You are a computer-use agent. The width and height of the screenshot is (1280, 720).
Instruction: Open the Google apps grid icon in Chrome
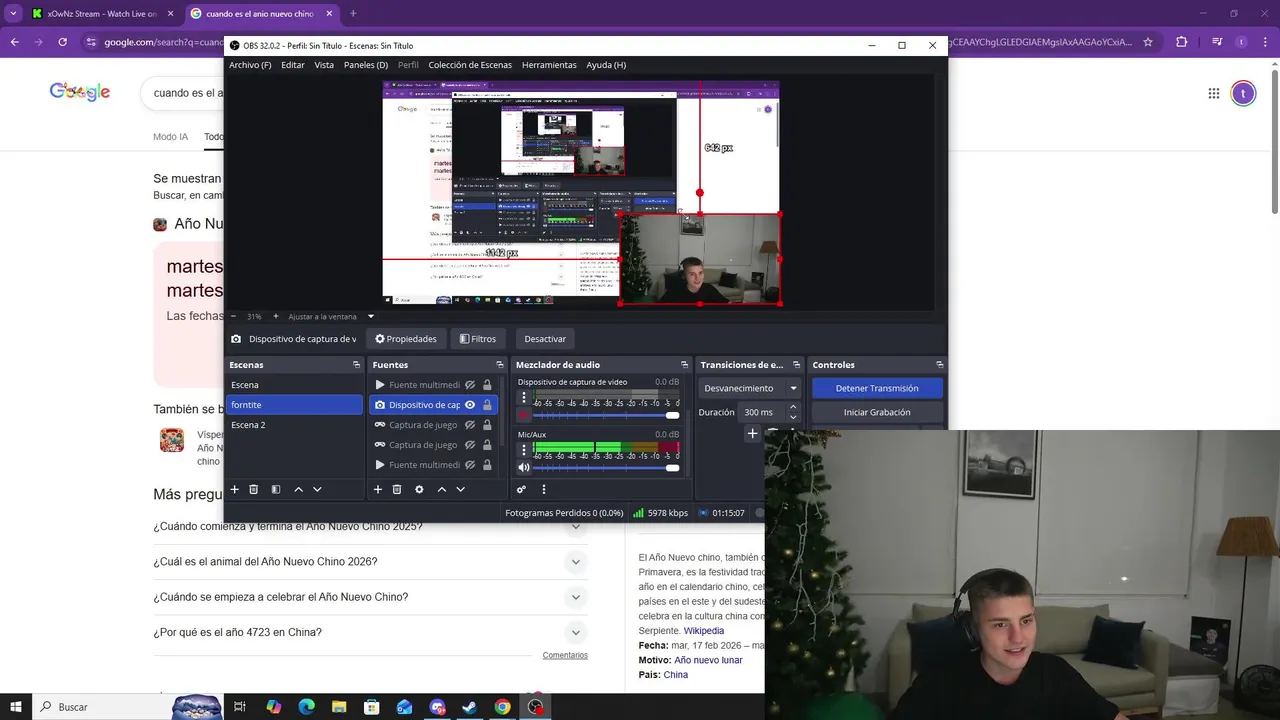(1213, 93)
